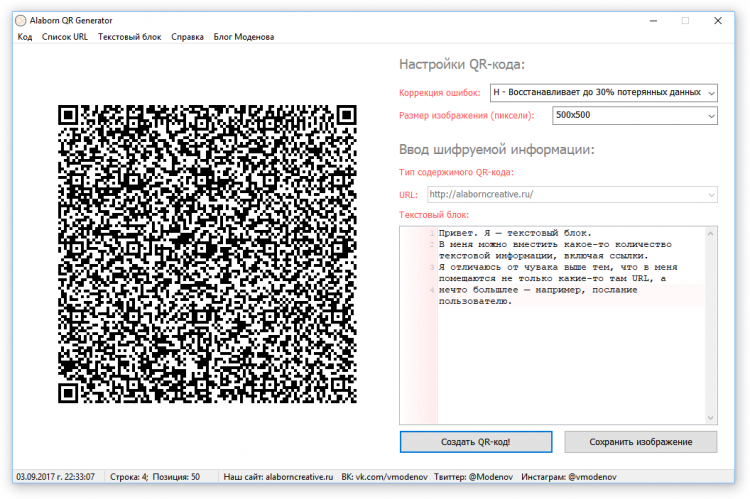Click the word 'пользователю.' in the editor
The height and width of the screenshot is (499, 750).
click(475, 301)
